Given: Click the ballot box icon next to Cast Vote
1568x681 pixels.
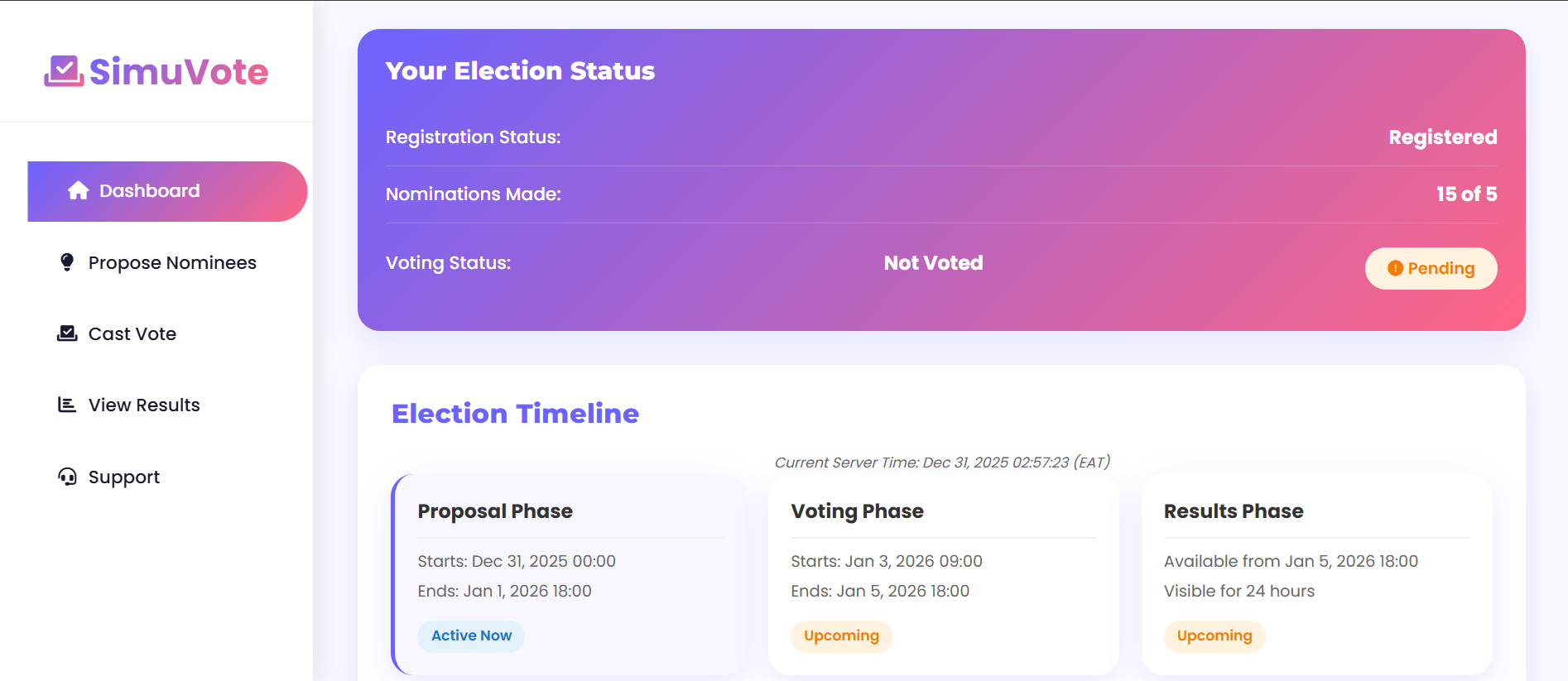Looking at the screenshot, I should tap(67, 333).
